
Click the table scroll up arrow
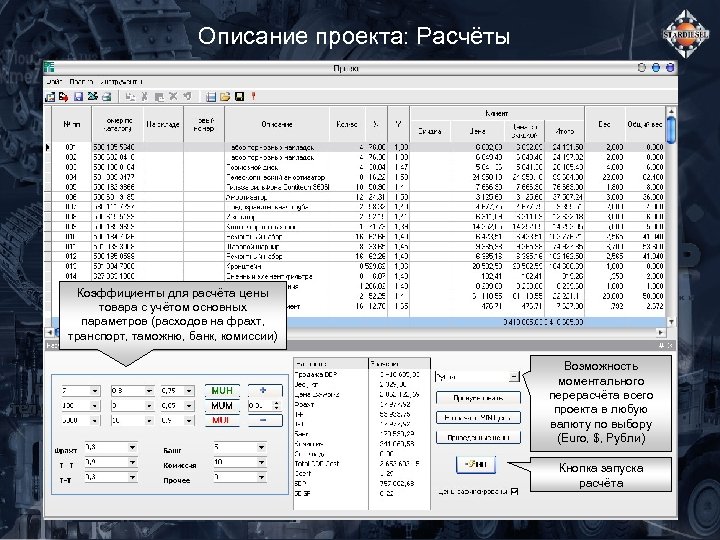[x=670, y=111]
